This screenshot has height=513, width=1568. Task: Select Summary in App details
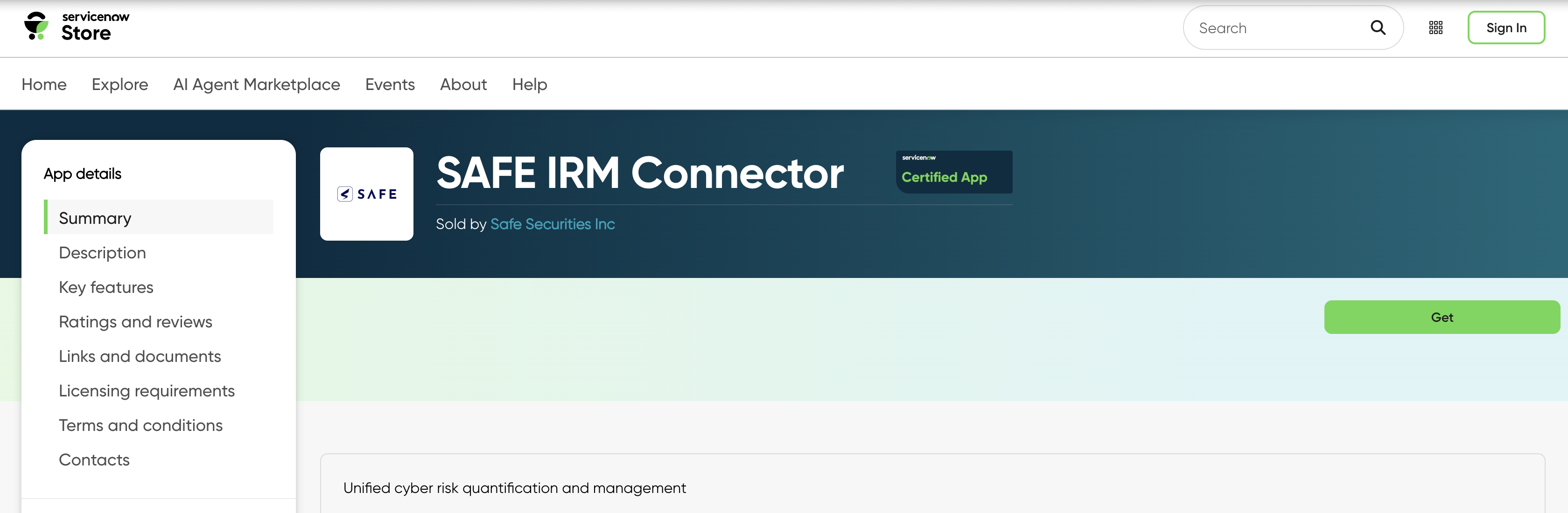[x=158, y=217]
